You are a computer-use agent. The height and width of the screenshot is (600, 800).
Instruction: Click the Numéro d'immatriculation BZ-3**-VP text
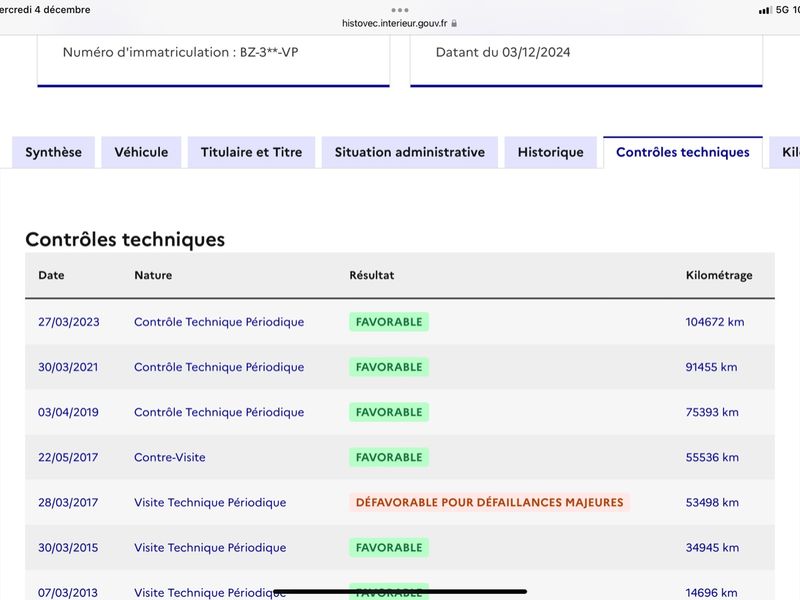[x=181, y=52]
